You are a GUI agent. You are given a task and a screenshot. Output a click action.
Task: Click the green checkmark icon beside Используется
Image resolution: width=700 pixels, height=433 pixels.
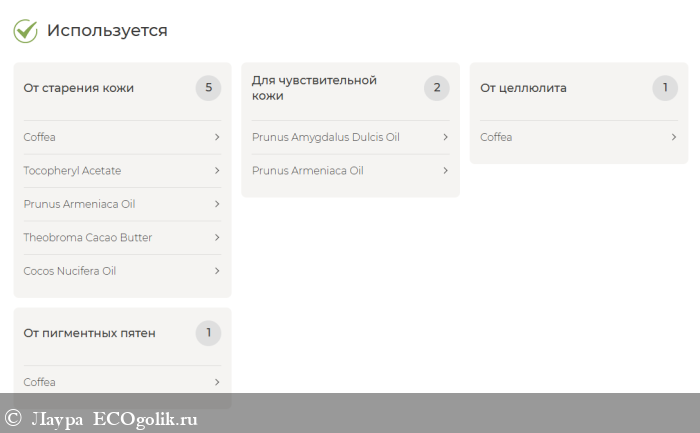[25, 31]
